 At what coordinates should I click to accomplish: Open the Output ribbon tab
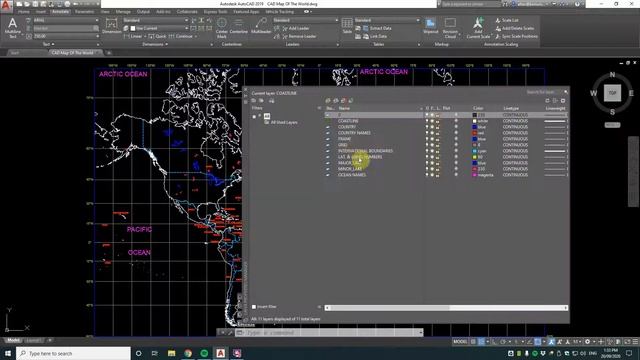click(143, 12)
